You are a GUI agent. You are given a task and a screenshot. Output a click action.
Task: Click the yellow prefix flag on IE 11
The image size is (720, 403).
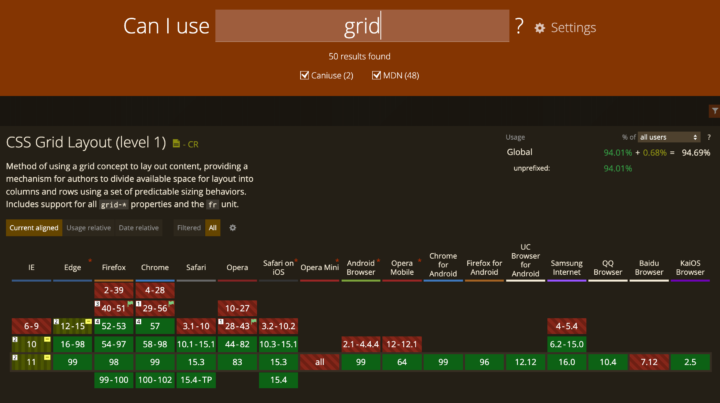coord(47,357)
